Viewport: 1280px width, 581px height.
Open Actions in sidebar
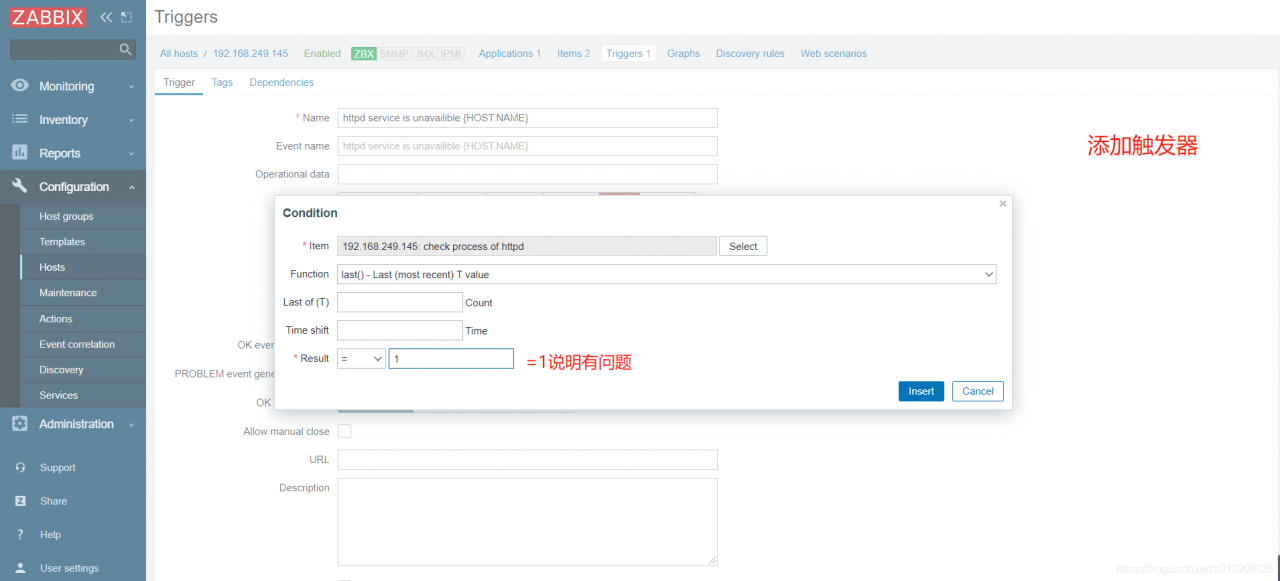(x=56, y=319)
